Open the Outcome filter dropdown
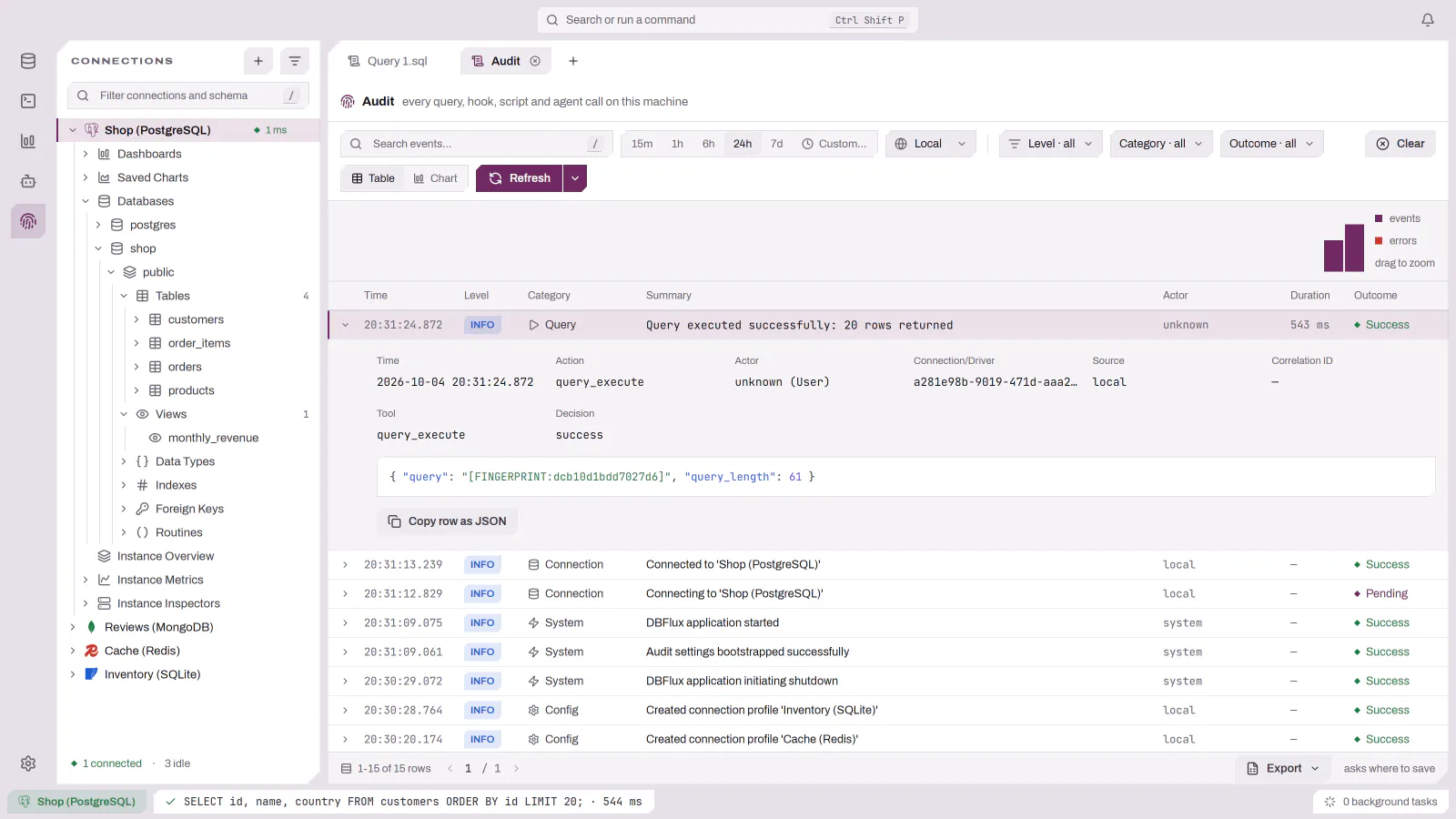1456x819 pixels. (x=1271, y=144)
